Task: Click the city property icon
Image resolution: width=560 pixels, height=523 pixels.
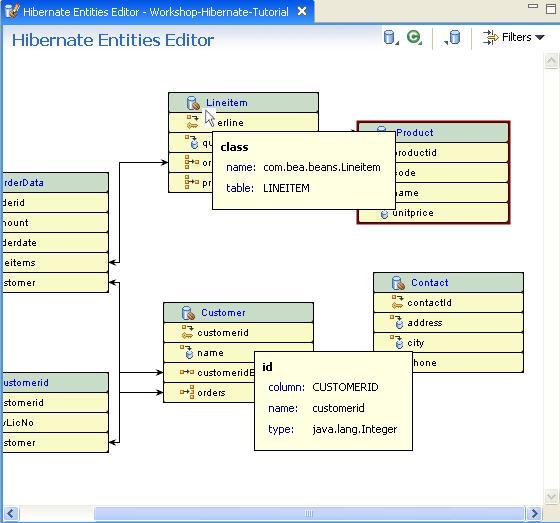Action: click(x=397, y=342)
